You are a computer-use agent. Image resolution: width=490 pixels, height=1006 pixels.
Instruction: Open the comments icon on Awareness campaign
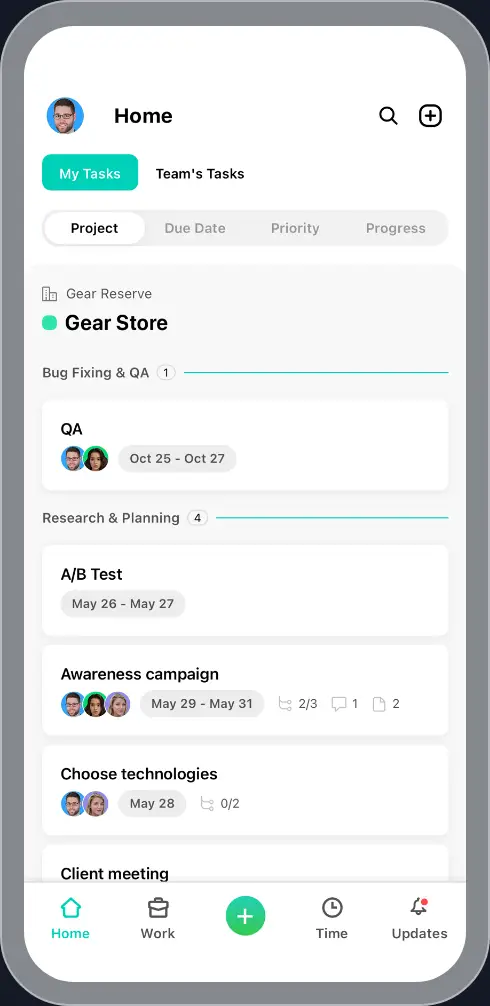point(339,704)
